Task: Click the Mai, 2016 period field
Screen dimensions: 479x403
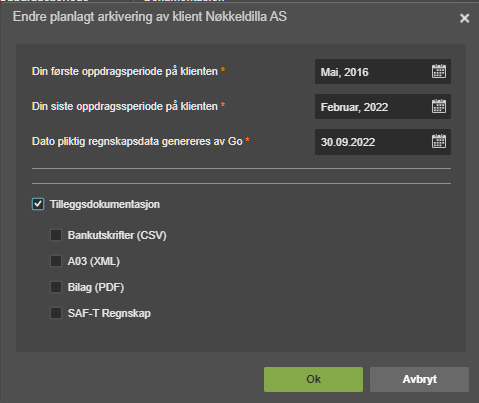Action: point(383,72)
